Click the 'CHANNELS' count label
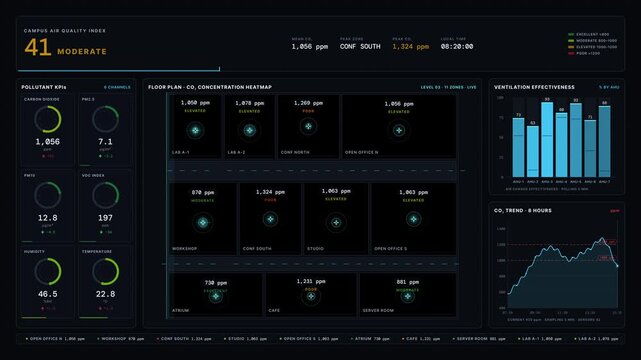641x360 pixels. [117, 87]
